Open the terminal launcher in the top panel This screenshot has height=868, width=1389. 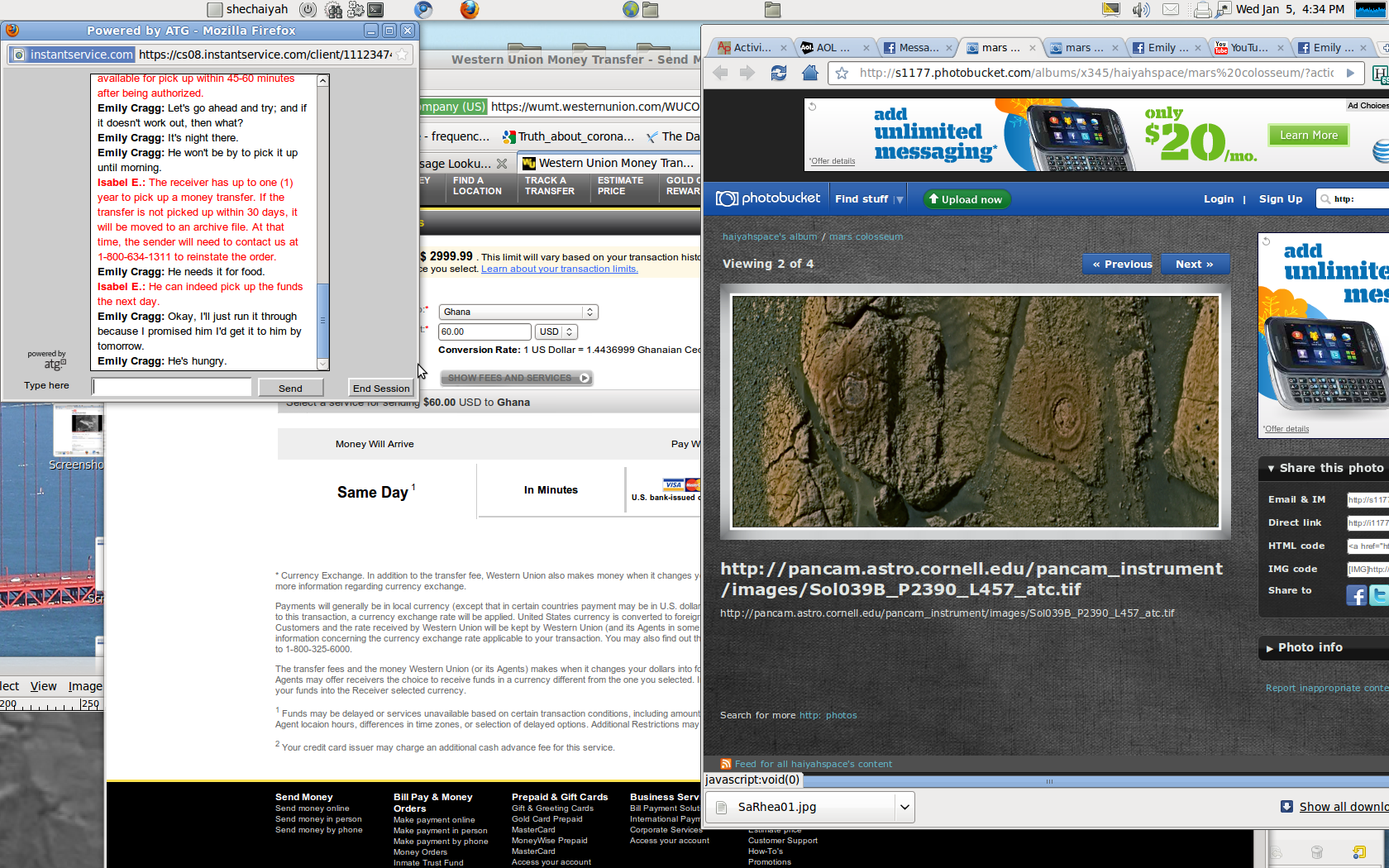pyautogui.click(x=375, y=10)
